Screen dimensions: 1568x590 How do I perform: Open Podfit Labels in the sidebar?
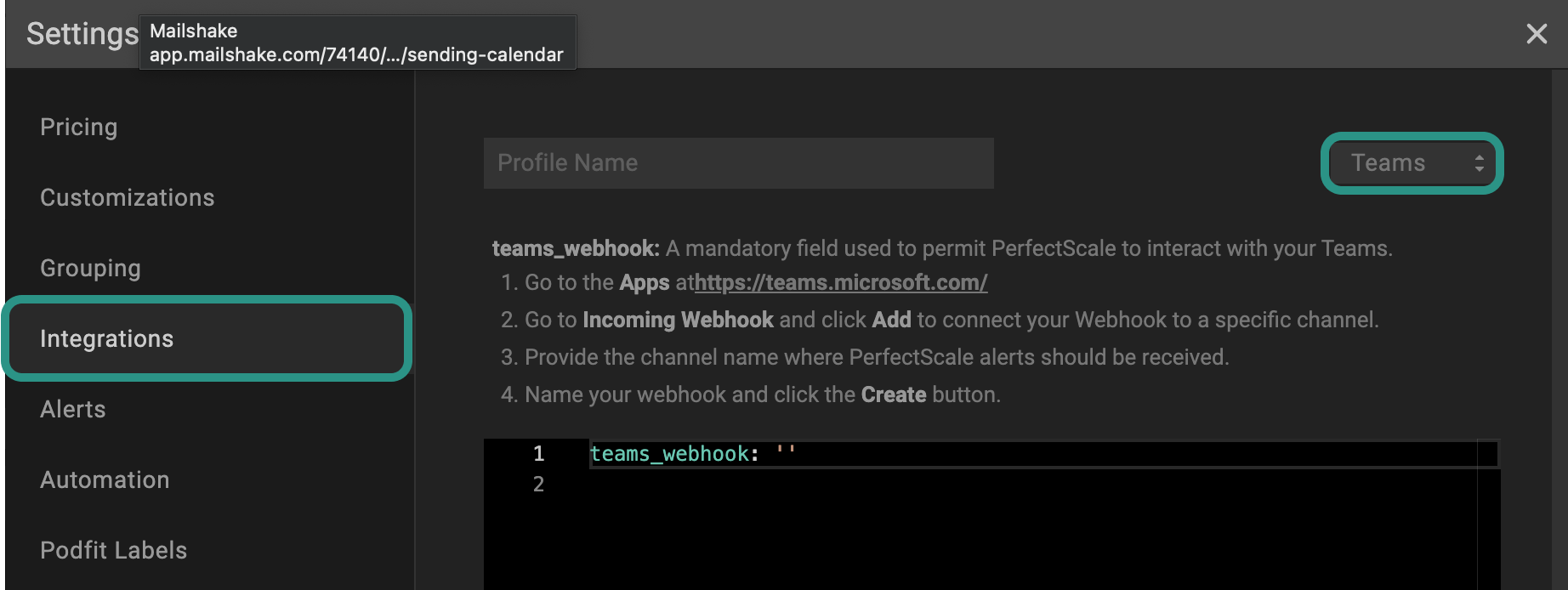(x=114, y=551)
